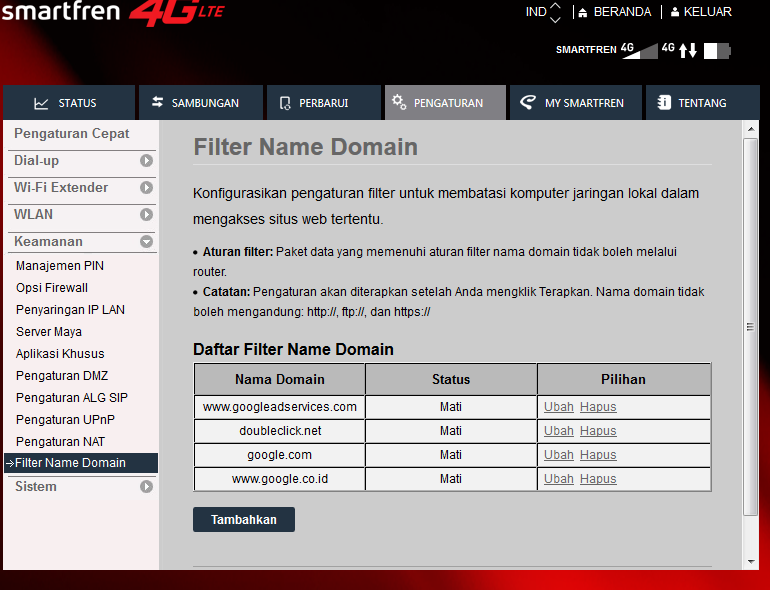Screen dimensions: 770x590
Task: Click the BERANDA home link
Action: (x=615, y=12)
